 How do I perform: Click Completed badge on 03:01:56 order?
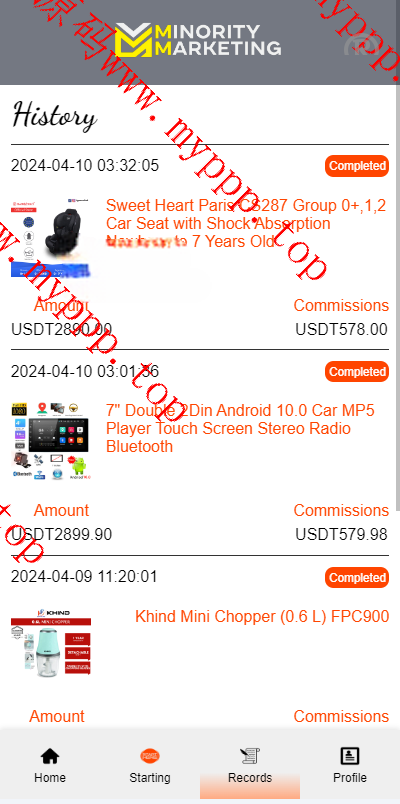[357, 372]
